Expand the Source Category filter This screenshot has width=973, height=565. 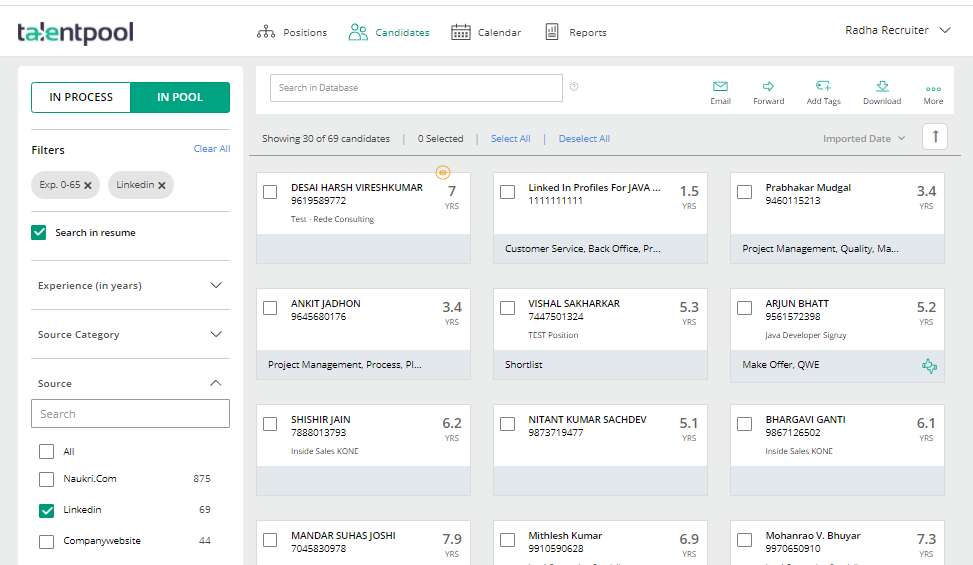[130, 334]
